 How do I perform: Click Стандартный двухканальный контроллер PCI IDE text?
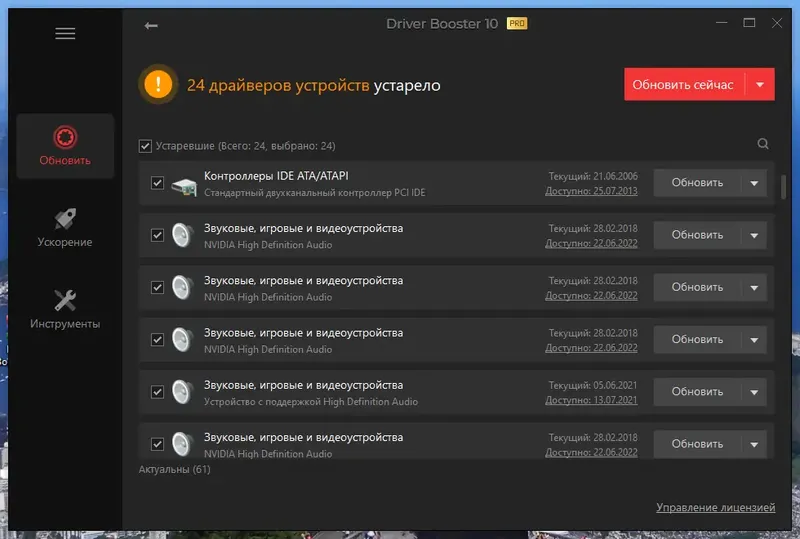click(x=315, y=193)
